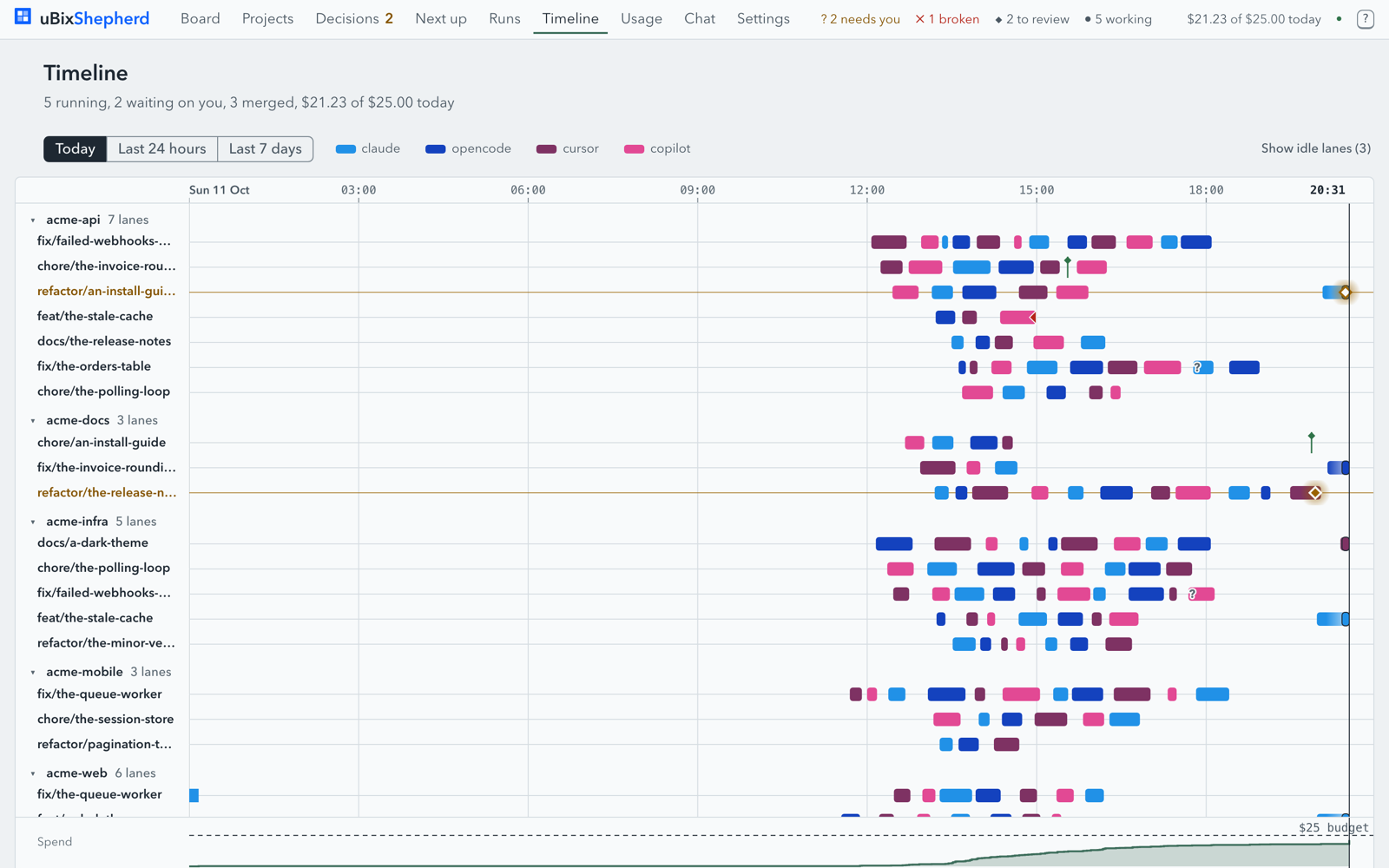Click the red broken marker on feat/the-stale-cache
The image size is (1389, 868).
[x=1032, y=318]
